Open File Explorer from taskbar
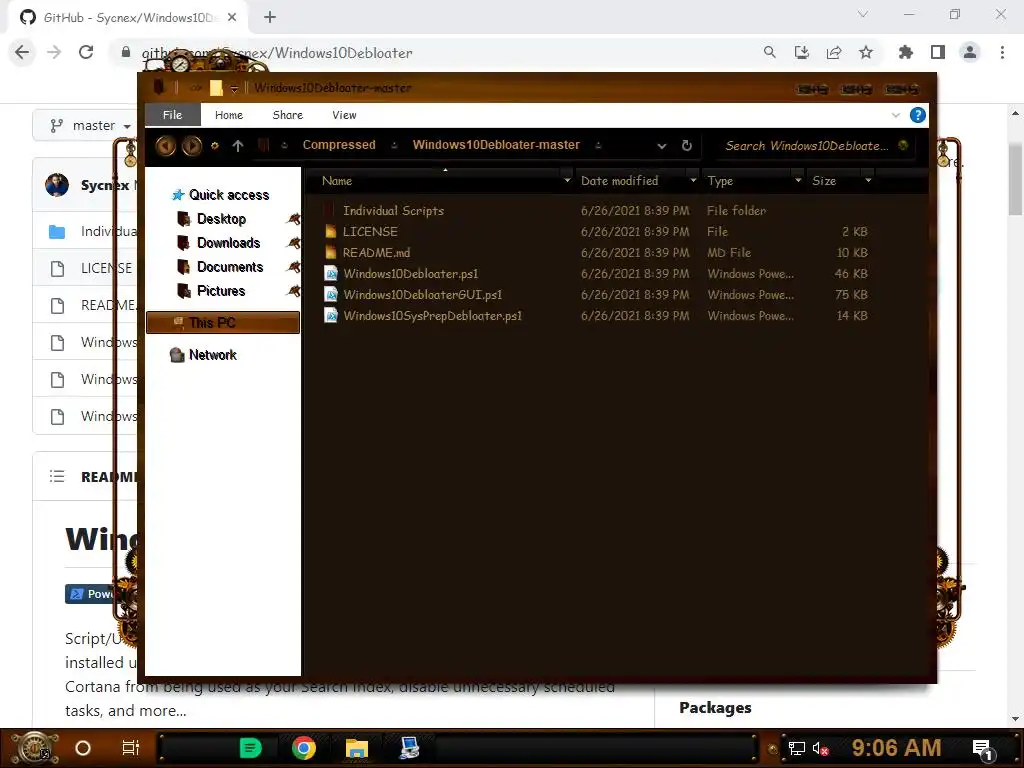 pyautogui.click(x=357, y=748)
